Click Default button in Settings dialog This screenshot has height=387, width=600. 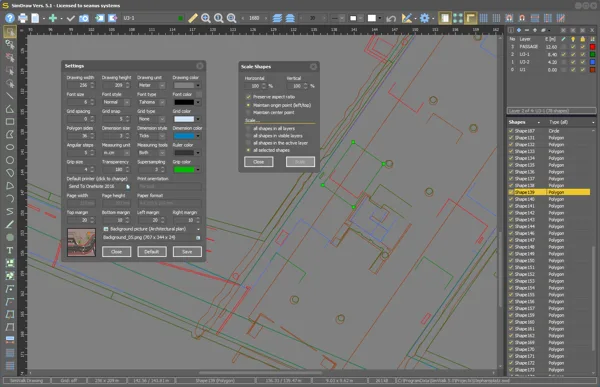coord(152,251)
